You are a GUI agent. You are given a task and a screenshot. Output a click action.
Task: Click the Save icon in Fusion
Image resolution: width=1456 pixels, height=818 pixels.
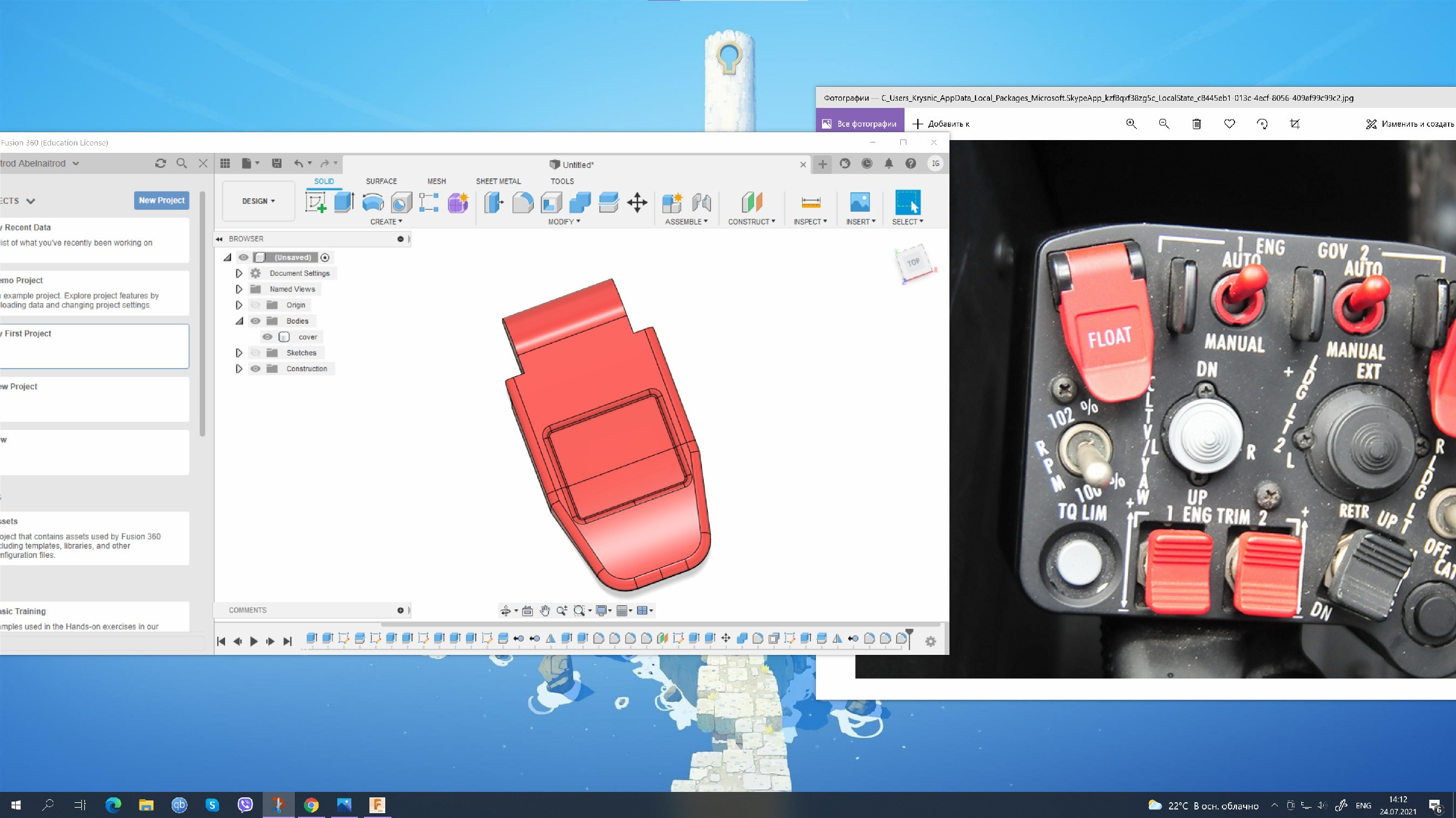click(x=277, y=163)
